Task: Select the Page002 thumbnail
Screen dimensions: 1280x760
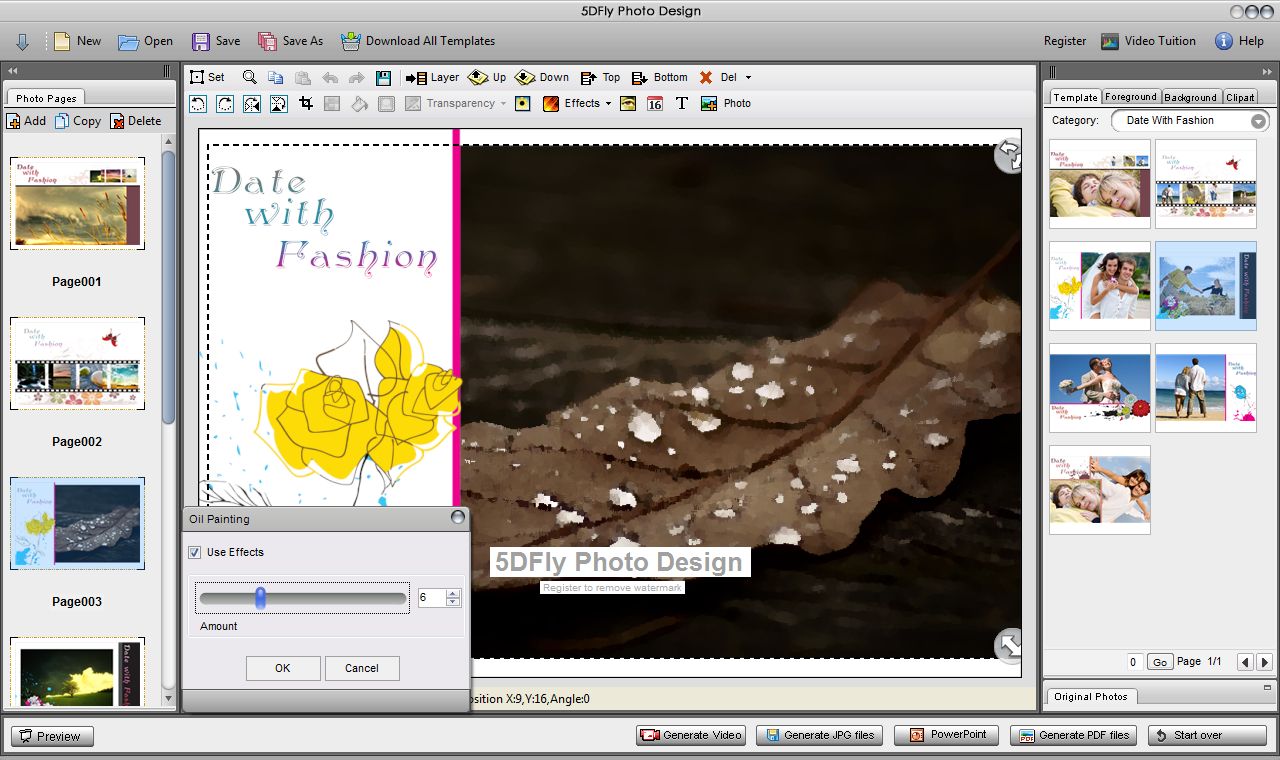Action: point(77,364)
